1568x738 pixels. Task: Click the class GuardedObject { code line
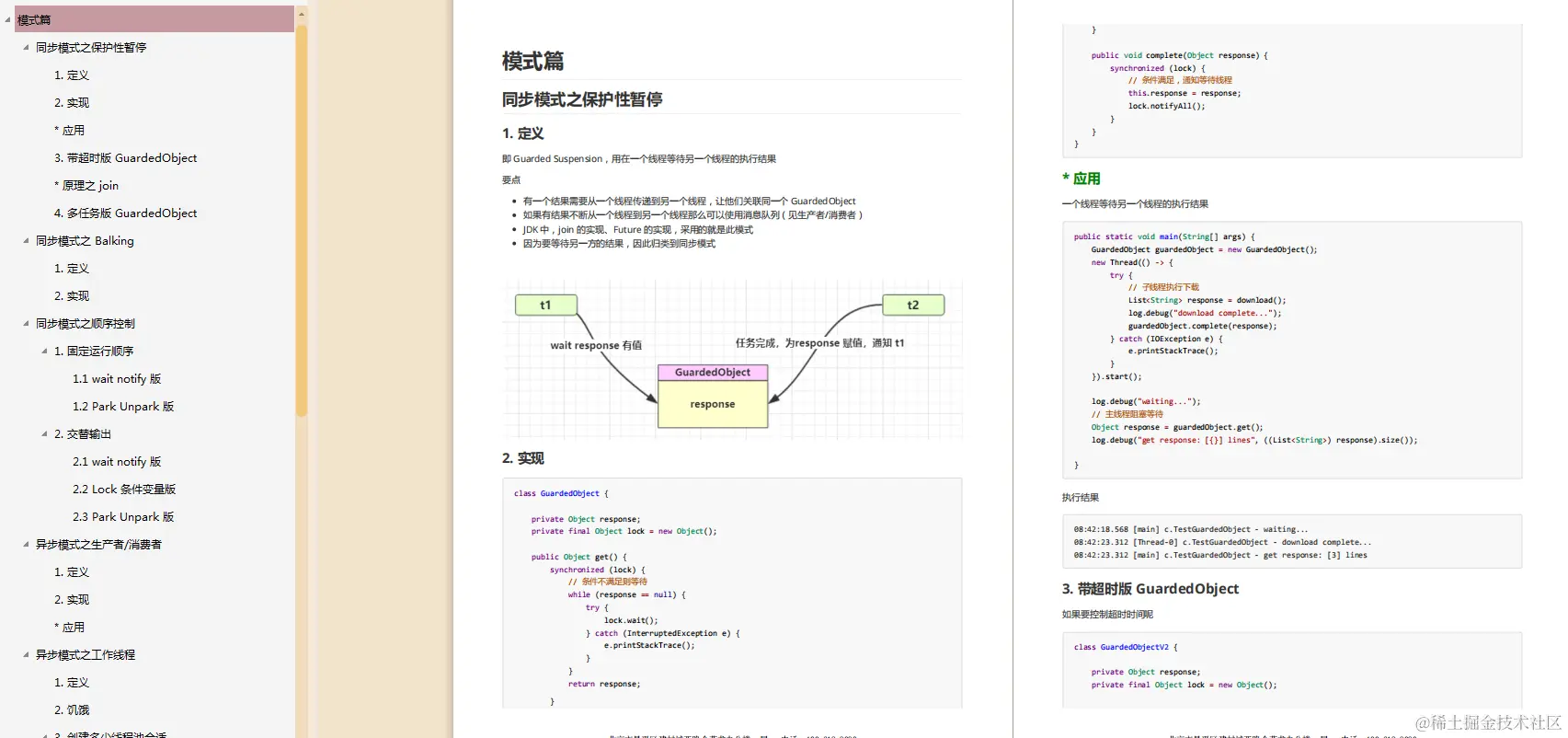(x=561, y=493)
